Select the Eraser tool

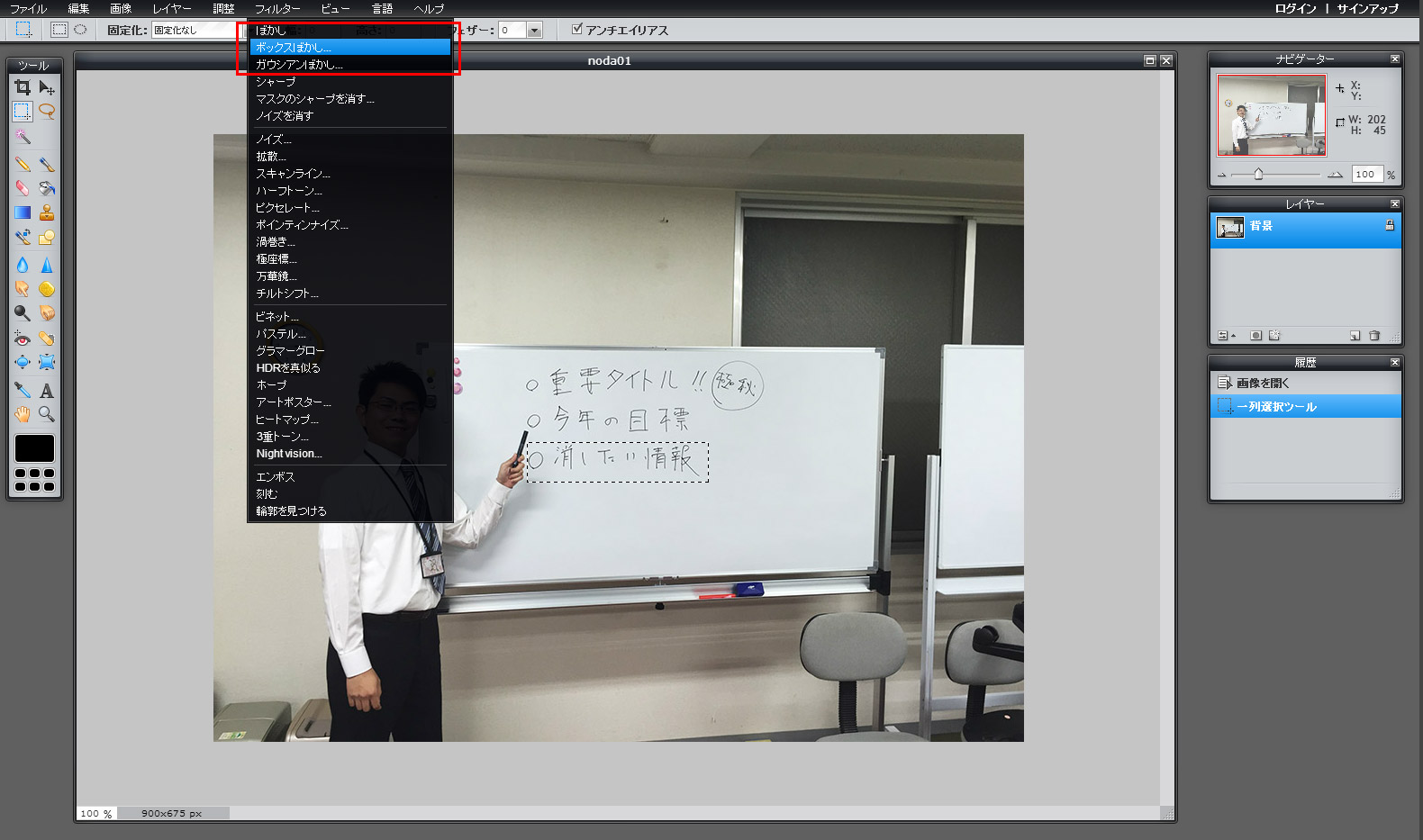23,188
